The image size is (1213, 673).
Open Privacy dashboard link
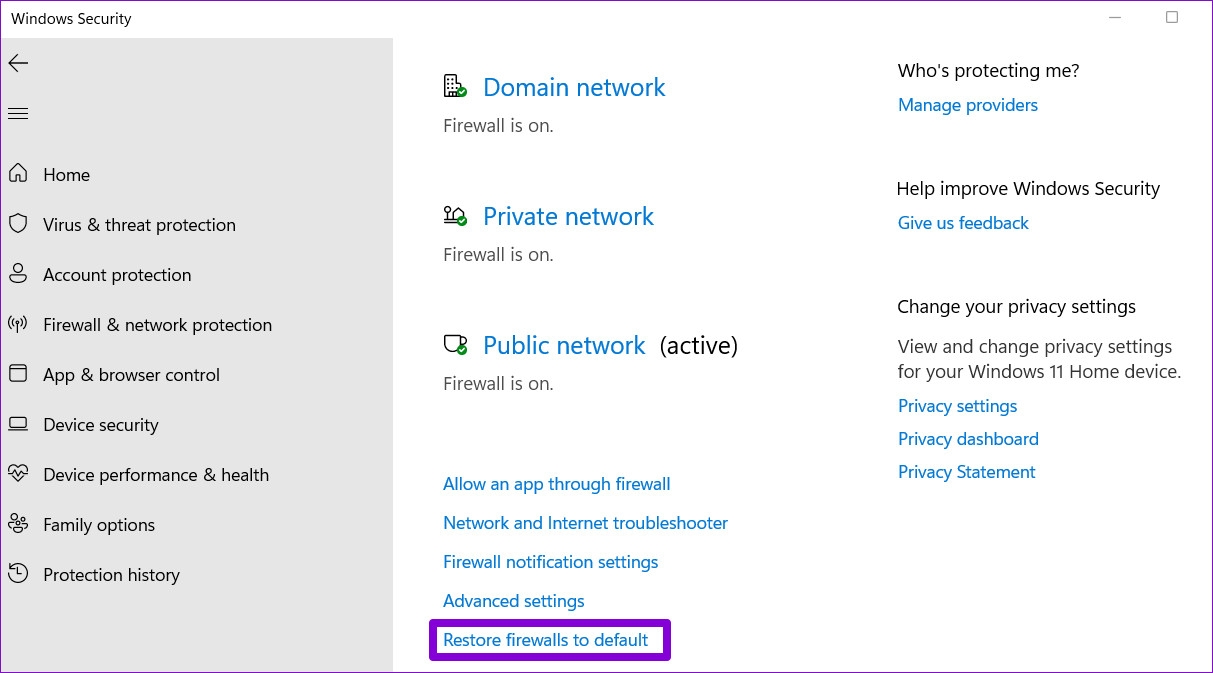click(968, 439)
